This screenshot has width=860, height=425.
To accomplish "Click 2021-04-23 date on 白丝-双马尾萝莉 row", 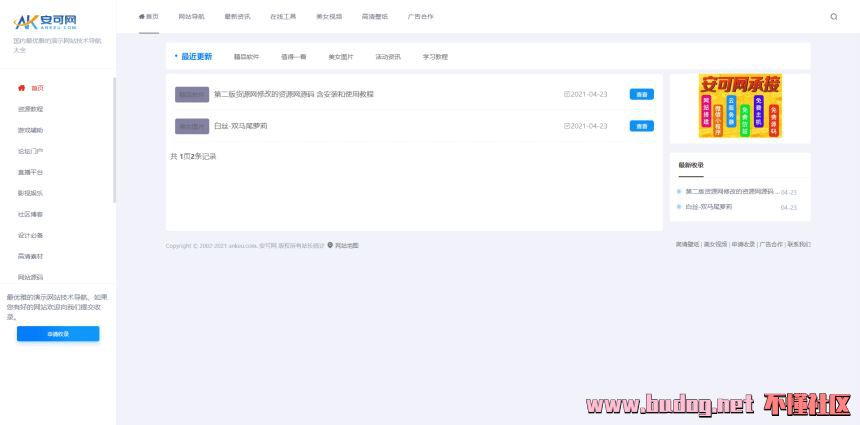I will pos(586,126).
